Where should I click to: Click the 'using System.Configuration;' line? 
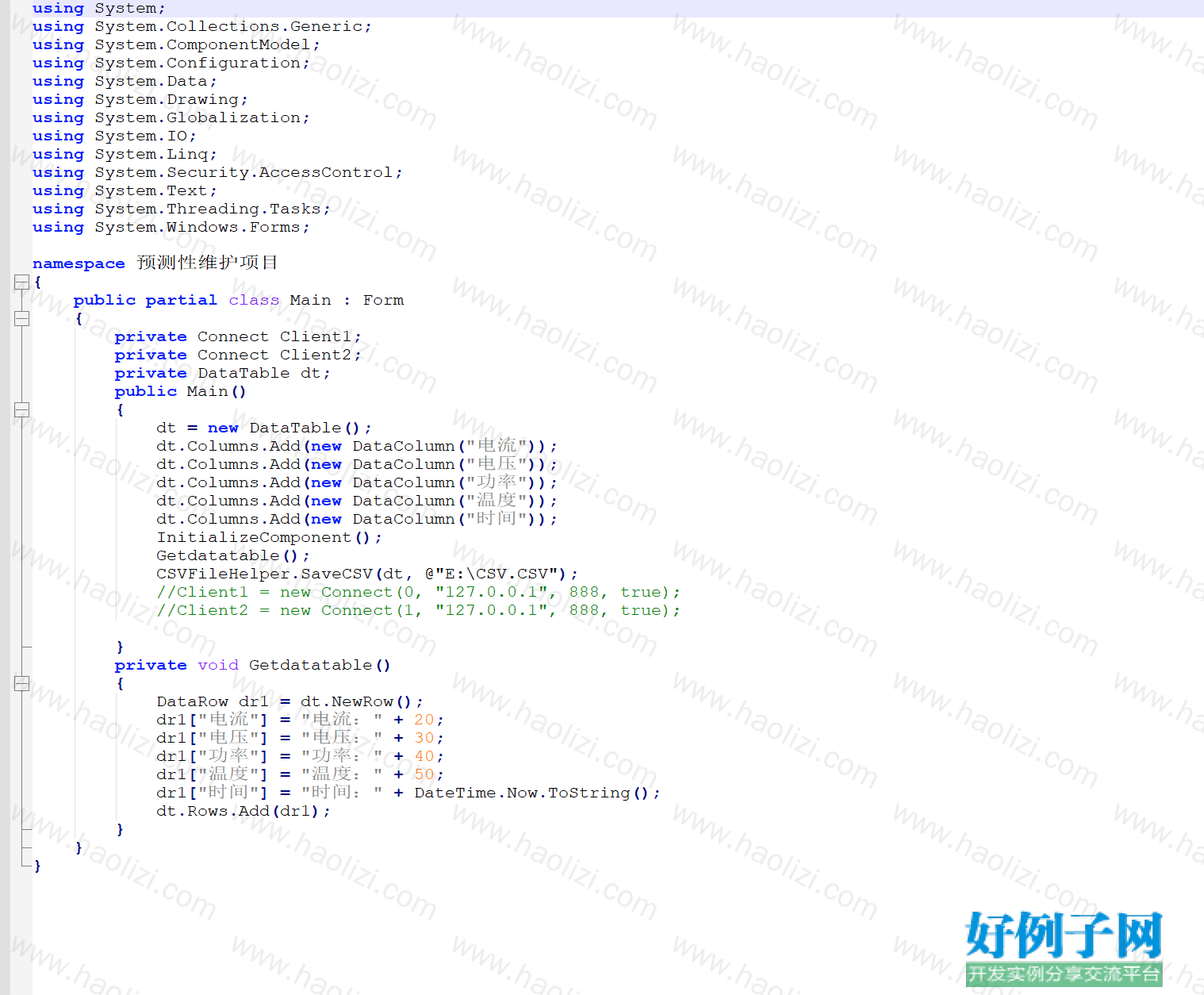coord(171,63)
